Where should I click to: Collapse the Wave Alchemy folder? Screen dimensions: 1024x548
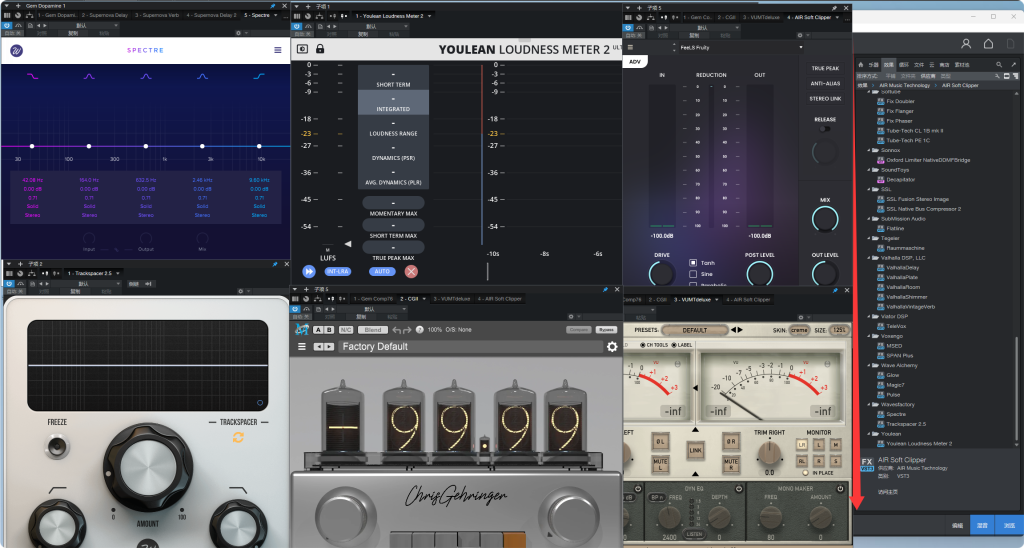pyautogui.click(x=869, y=365)
